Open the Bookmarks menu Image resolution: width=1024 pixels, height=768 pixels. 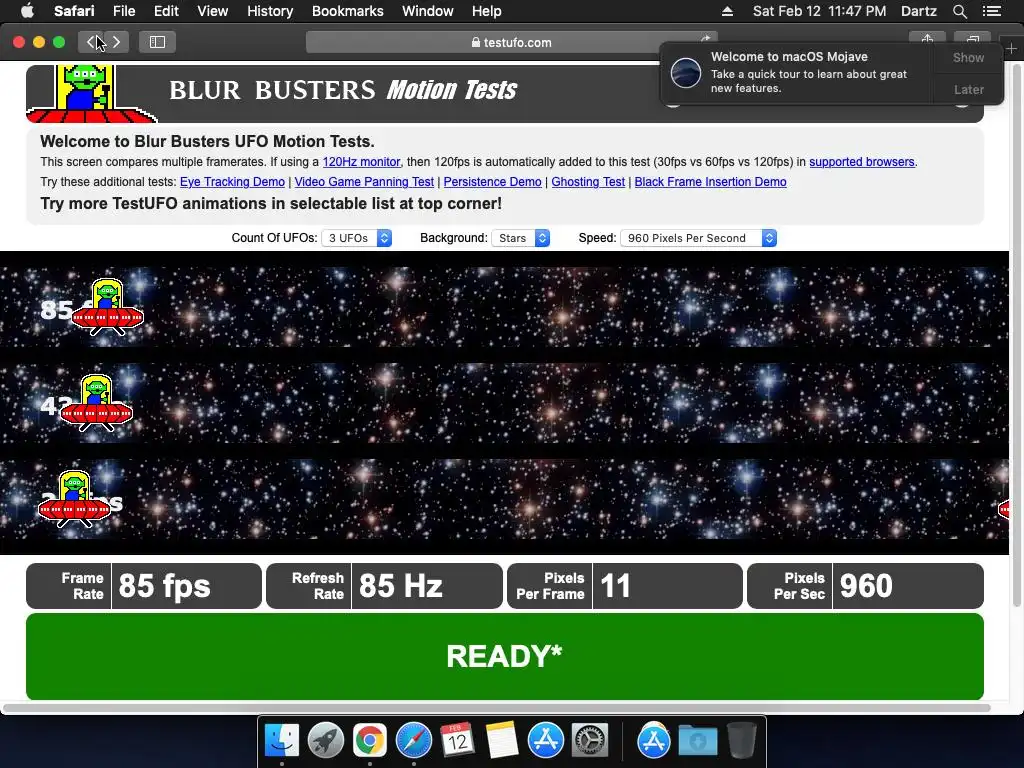coord(347,11)
